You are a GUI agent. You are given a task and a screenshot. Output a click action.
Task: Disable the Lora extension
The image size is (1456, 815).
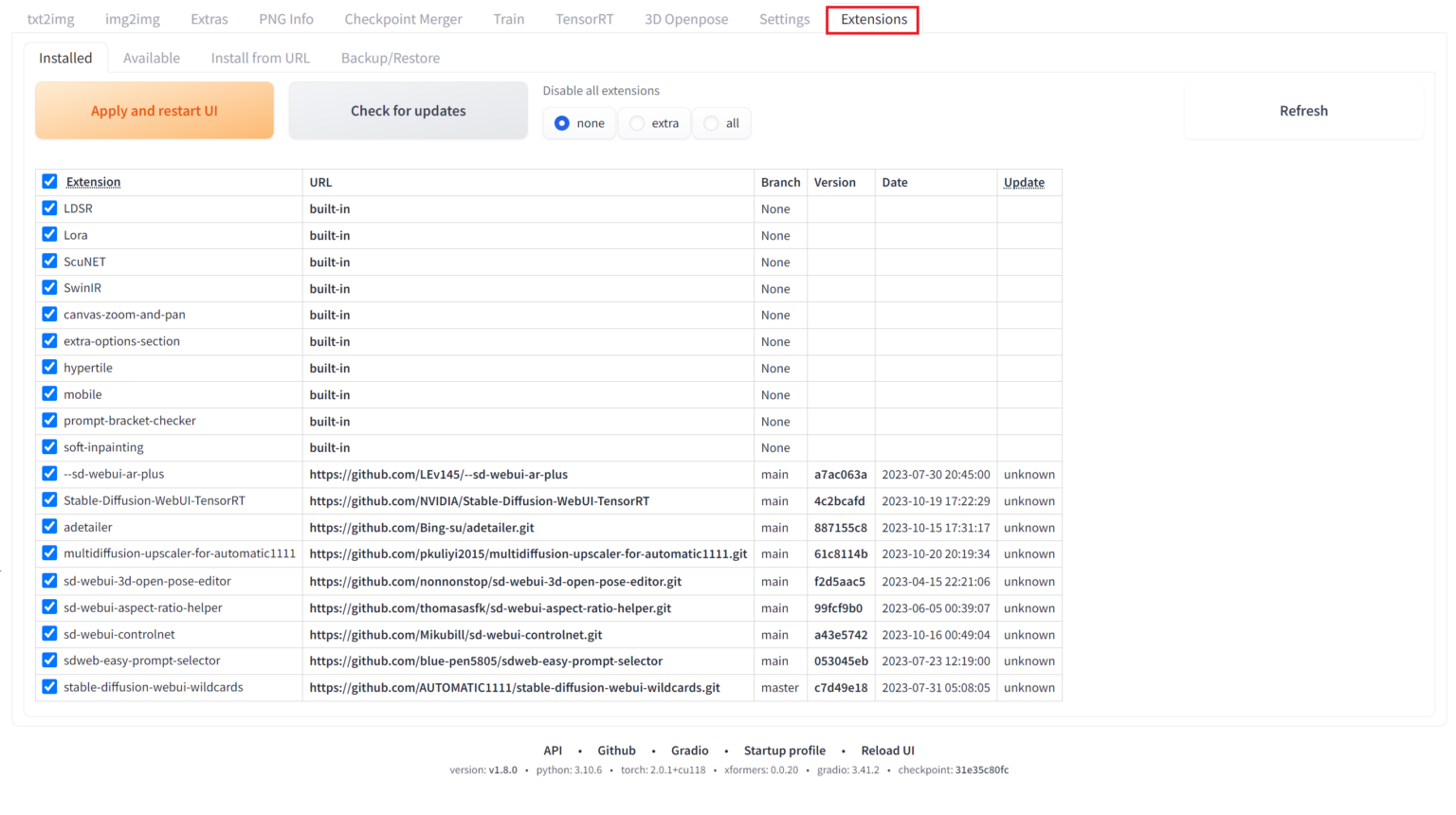(x=49, y=234)
